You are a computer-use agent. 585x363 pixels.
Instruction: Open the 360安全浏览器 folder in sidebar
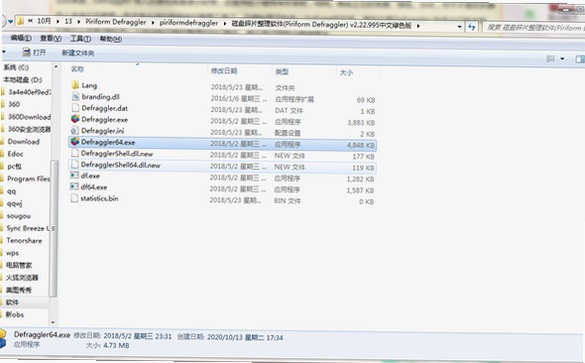[29, 129]
